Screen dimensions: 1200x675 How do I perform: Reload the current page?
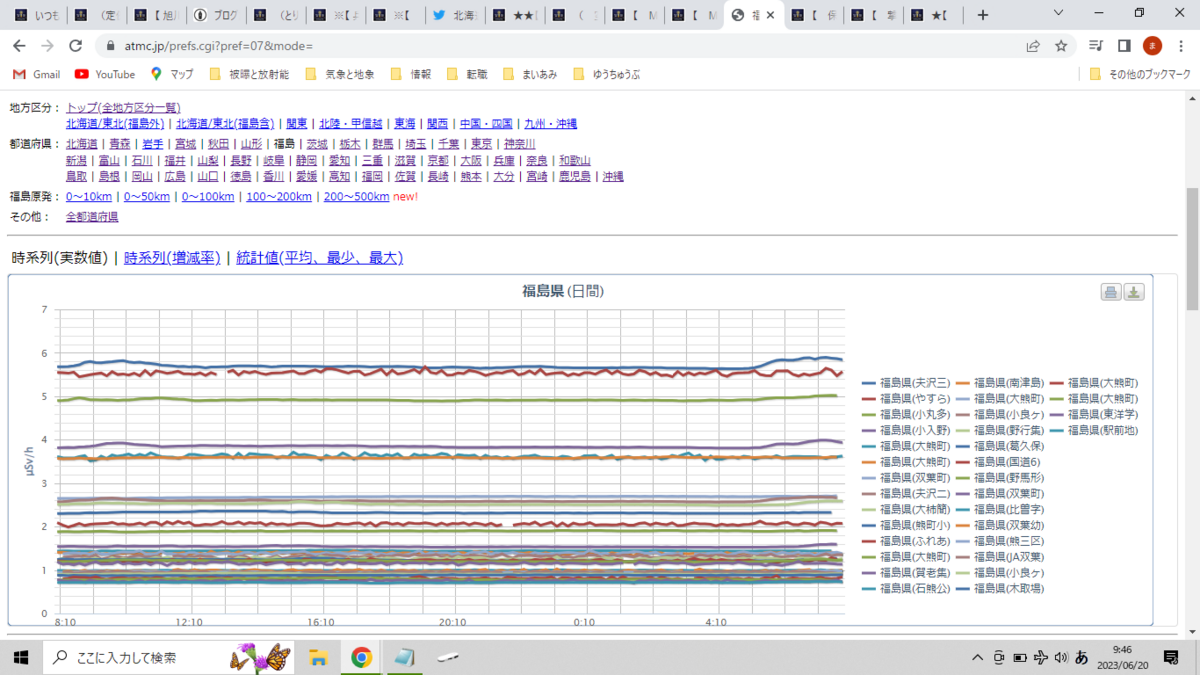click(75, 46)
